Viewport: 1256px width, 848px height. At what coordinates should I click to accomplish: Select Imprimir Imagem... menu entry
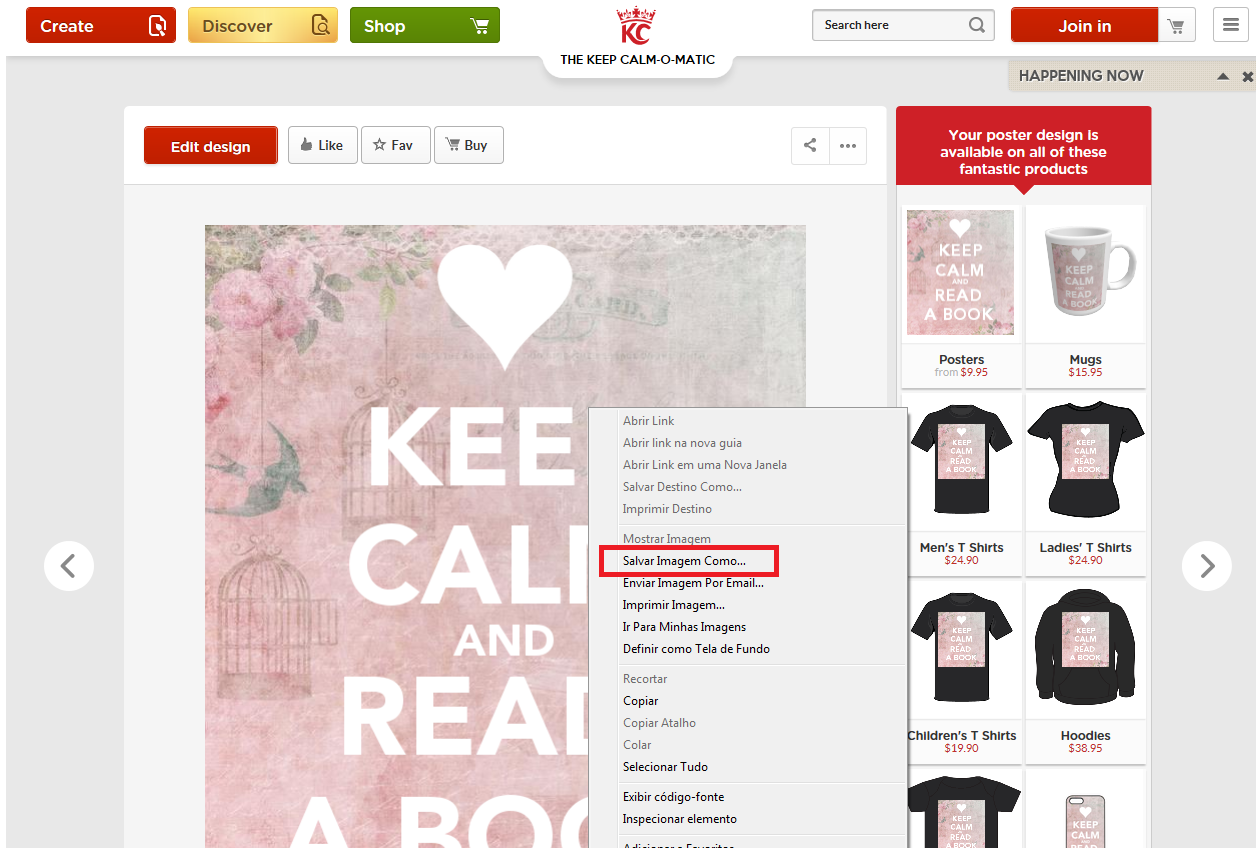point(674,605)
